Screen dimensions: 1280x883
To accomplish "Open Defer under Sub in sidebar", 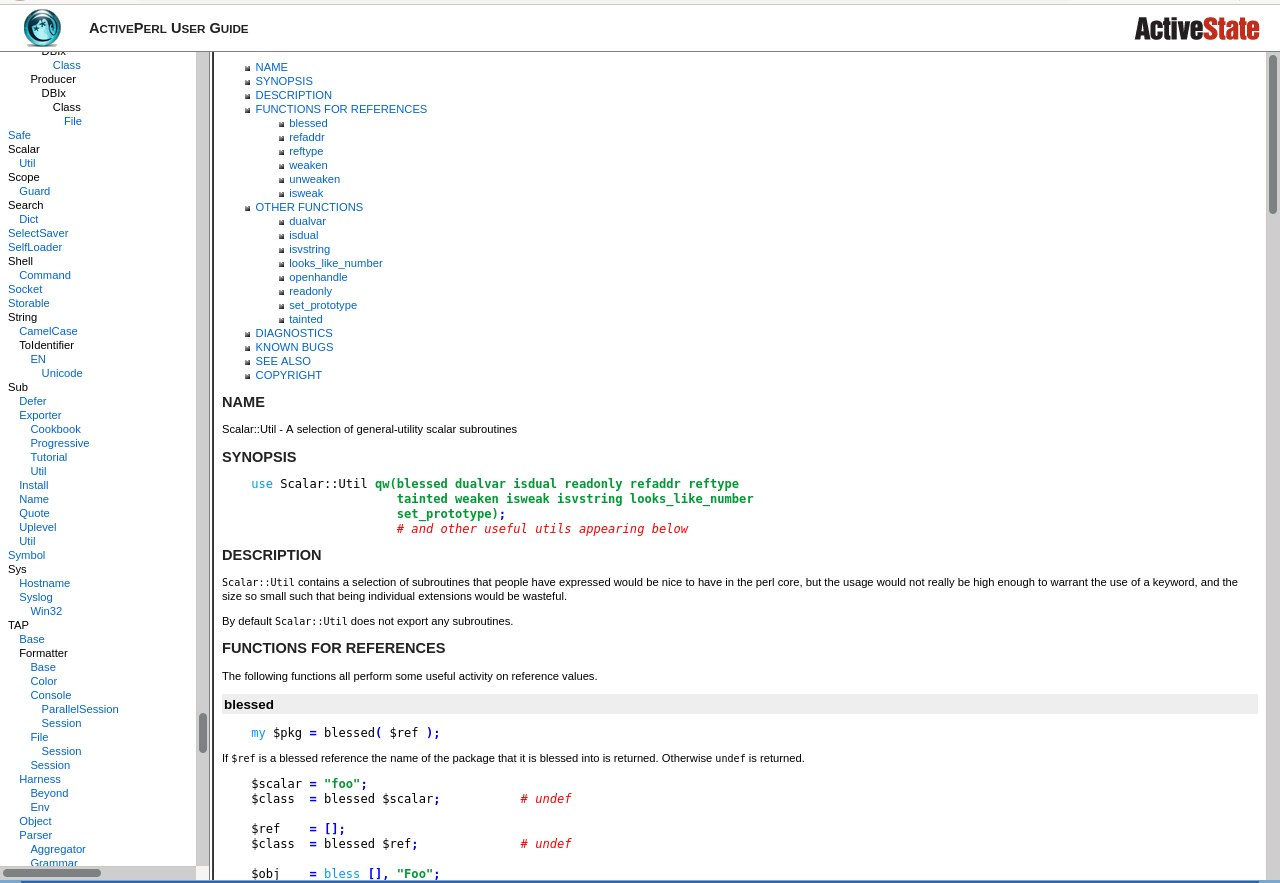I will click(x=32, y=401).
